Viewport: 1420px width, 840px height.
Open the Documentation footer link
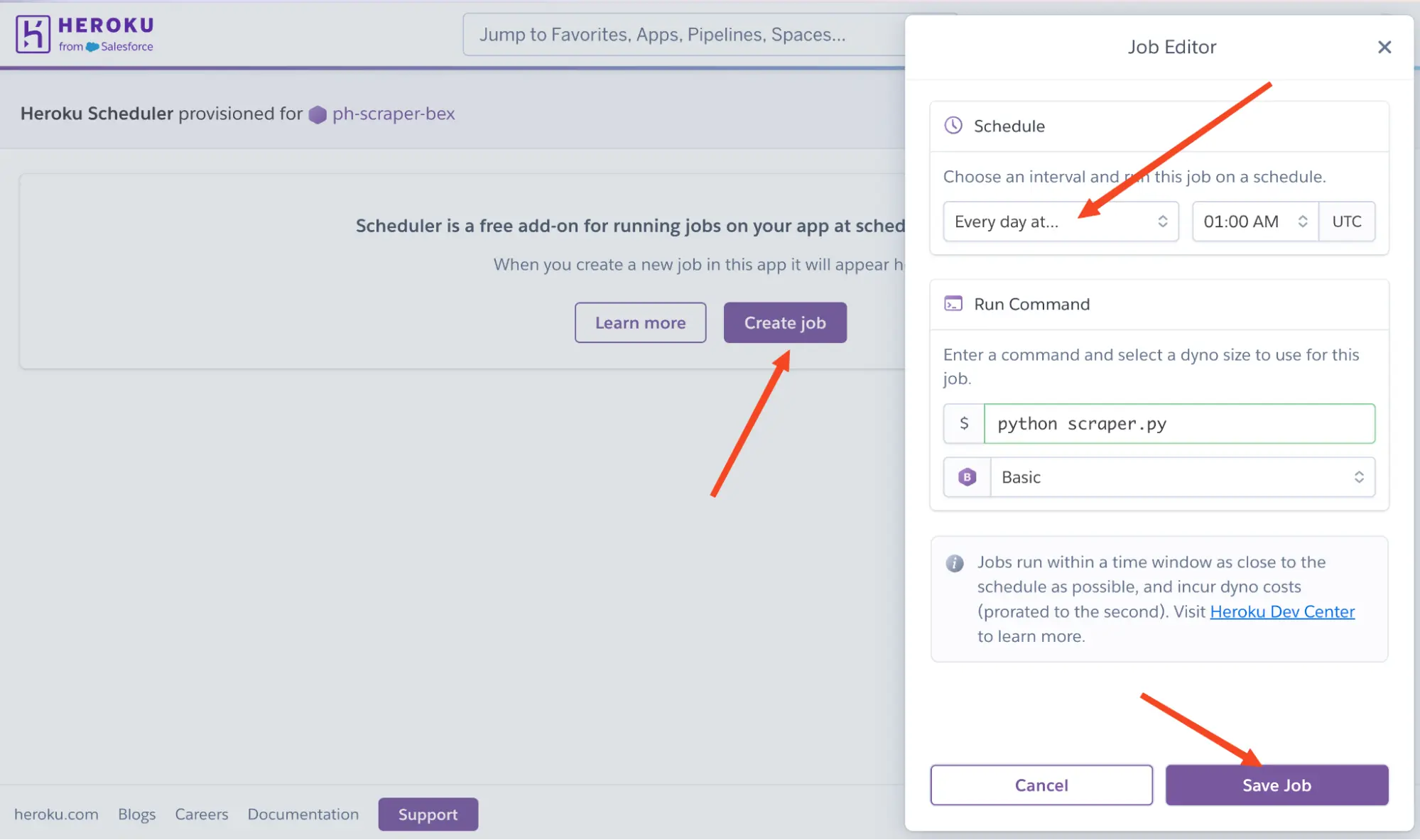pyautogui.click(x=303, y=814)
